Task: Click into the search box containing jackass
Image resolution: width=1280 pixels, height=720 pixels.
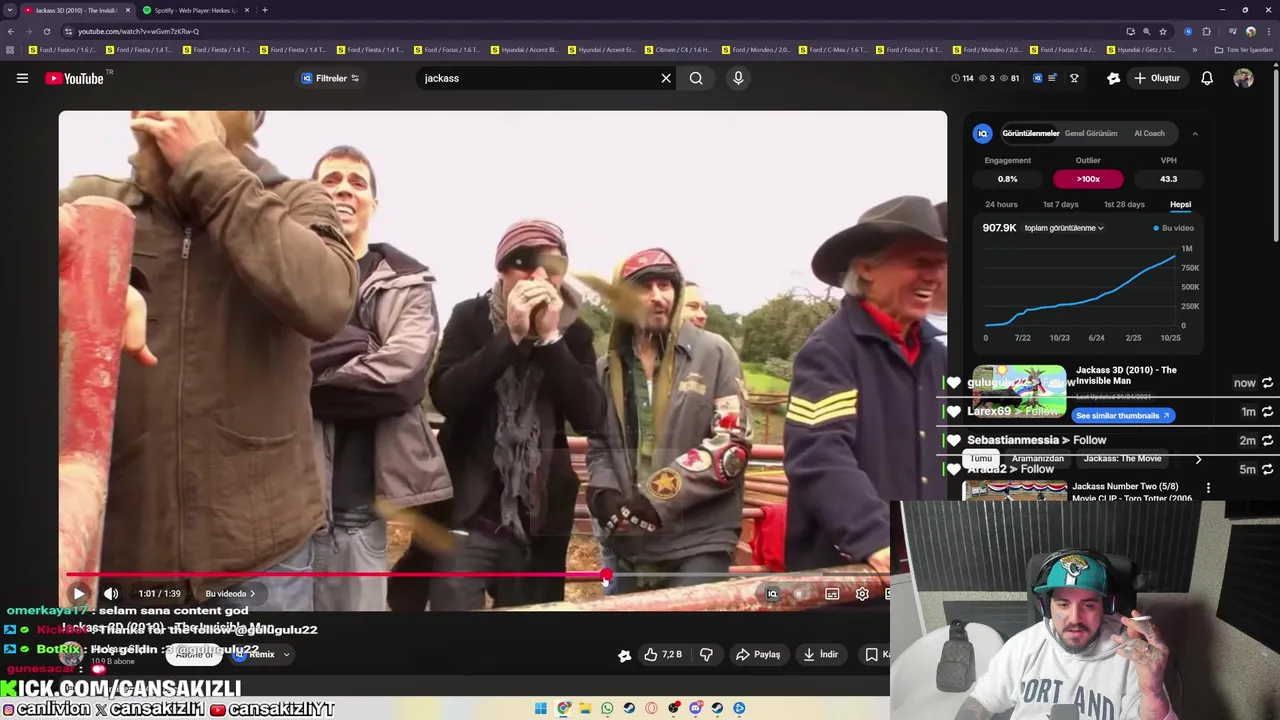Action: [538, 78]
